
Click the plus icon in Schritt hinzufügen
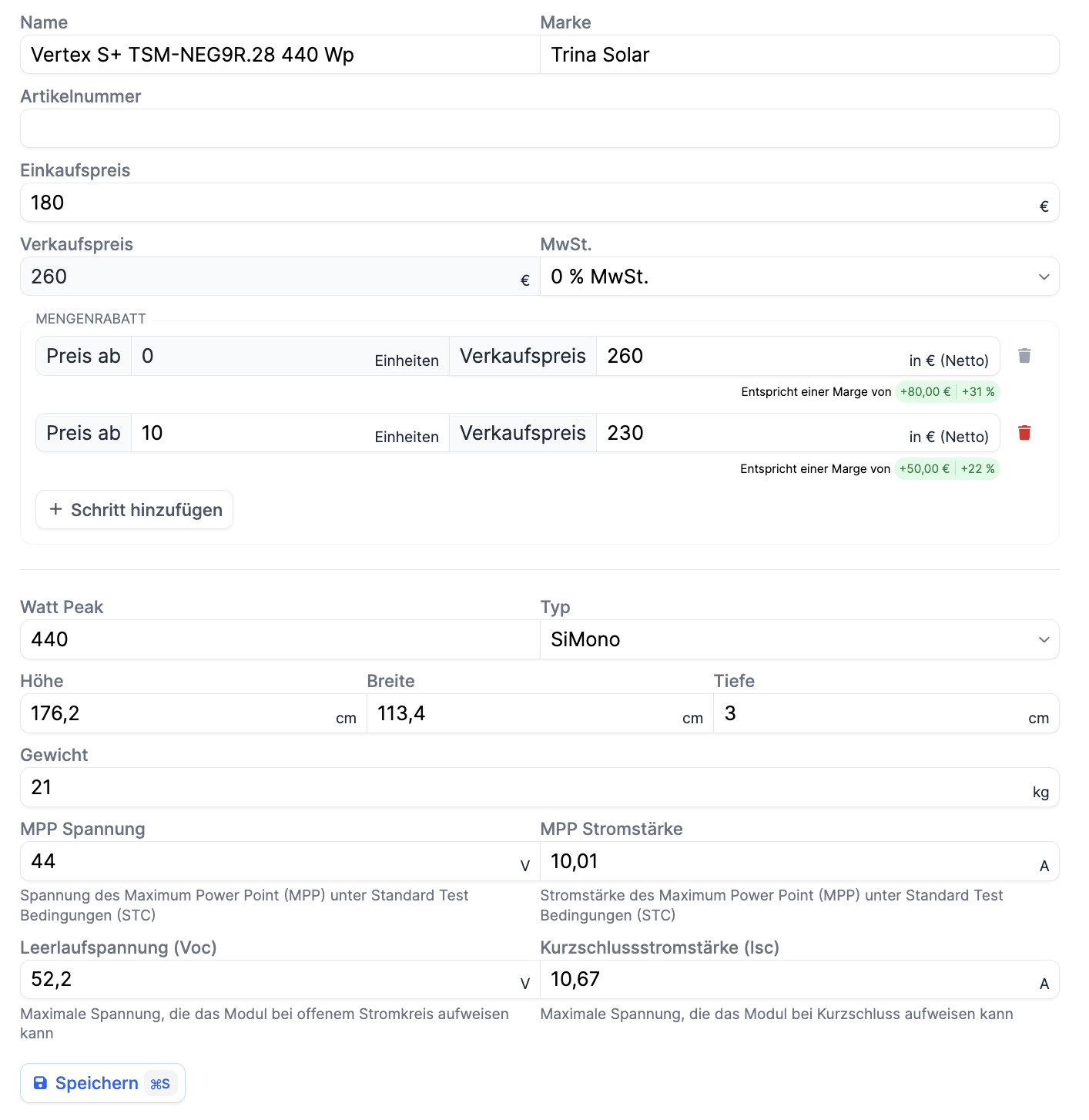pos(55,509)
